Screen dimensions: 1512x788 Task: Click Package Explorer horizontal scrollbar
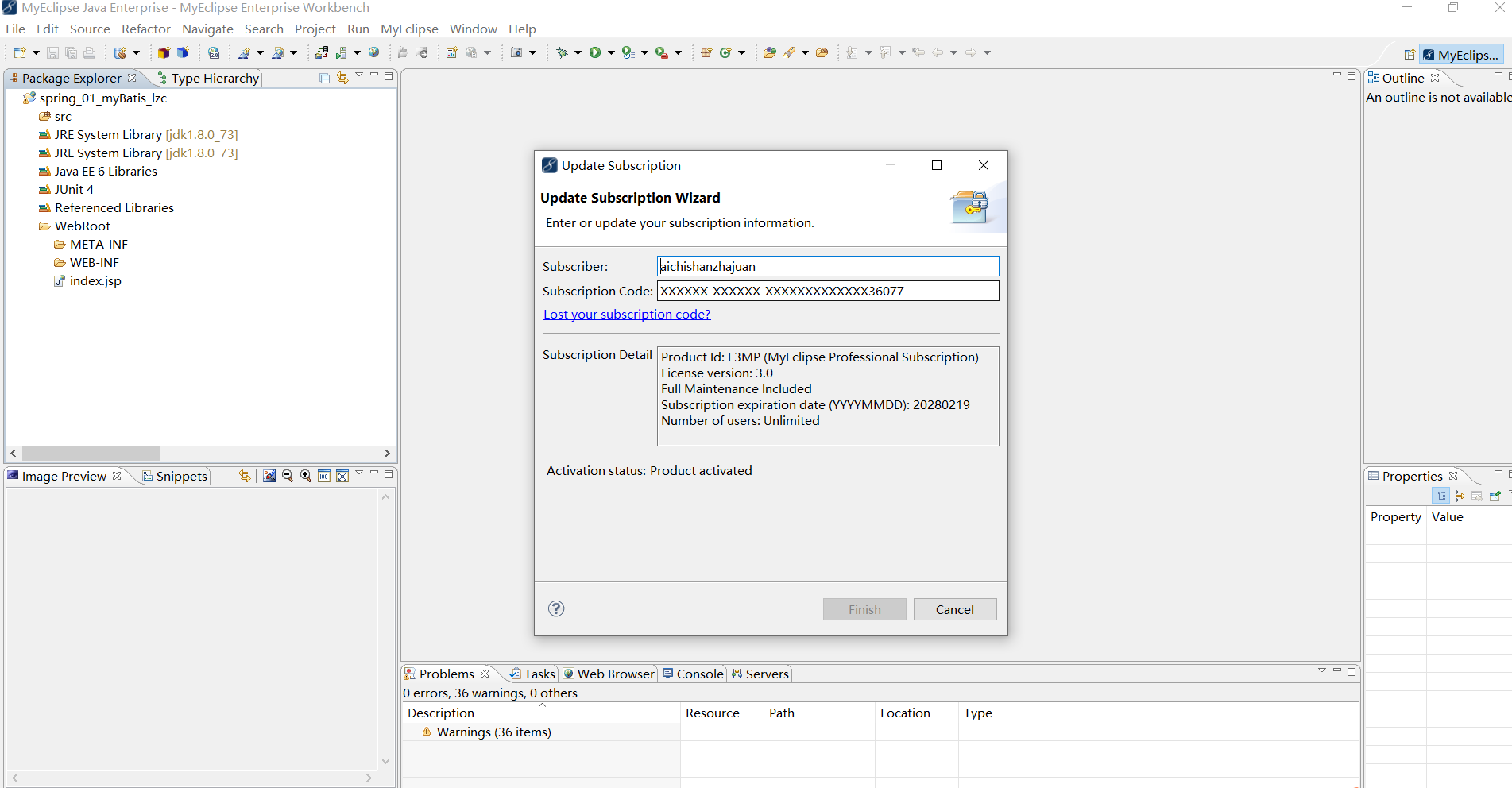91,453
